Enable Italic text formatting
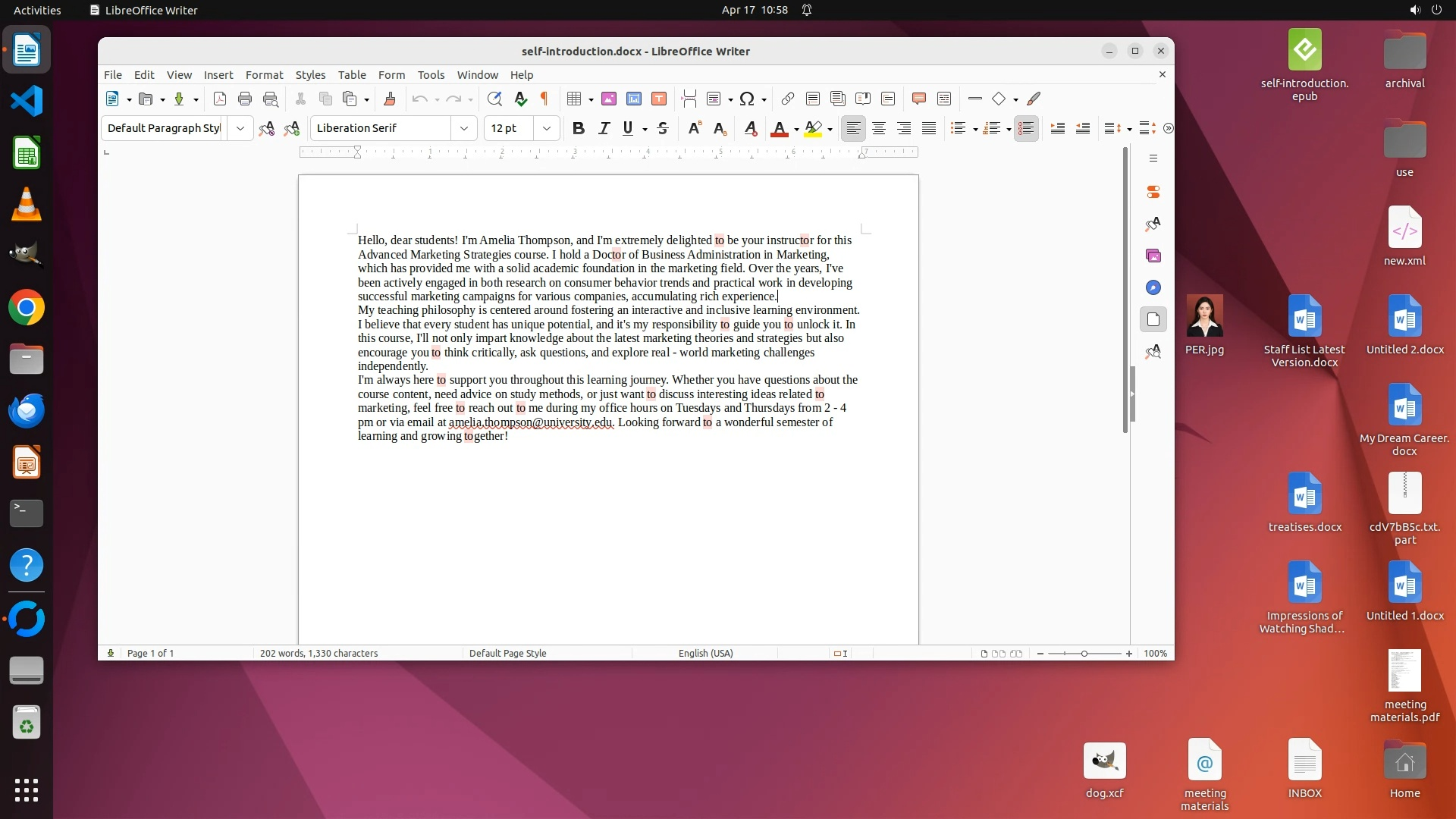The image size is (1456, 819). tap(604, 128)
